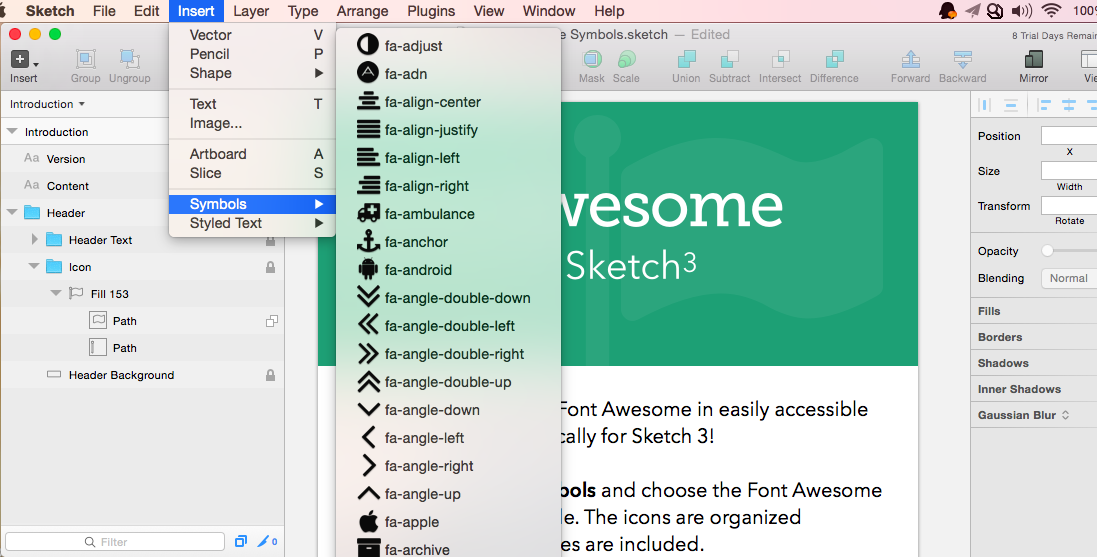Insert fa-angle-double-right symbol

point(448,353)
